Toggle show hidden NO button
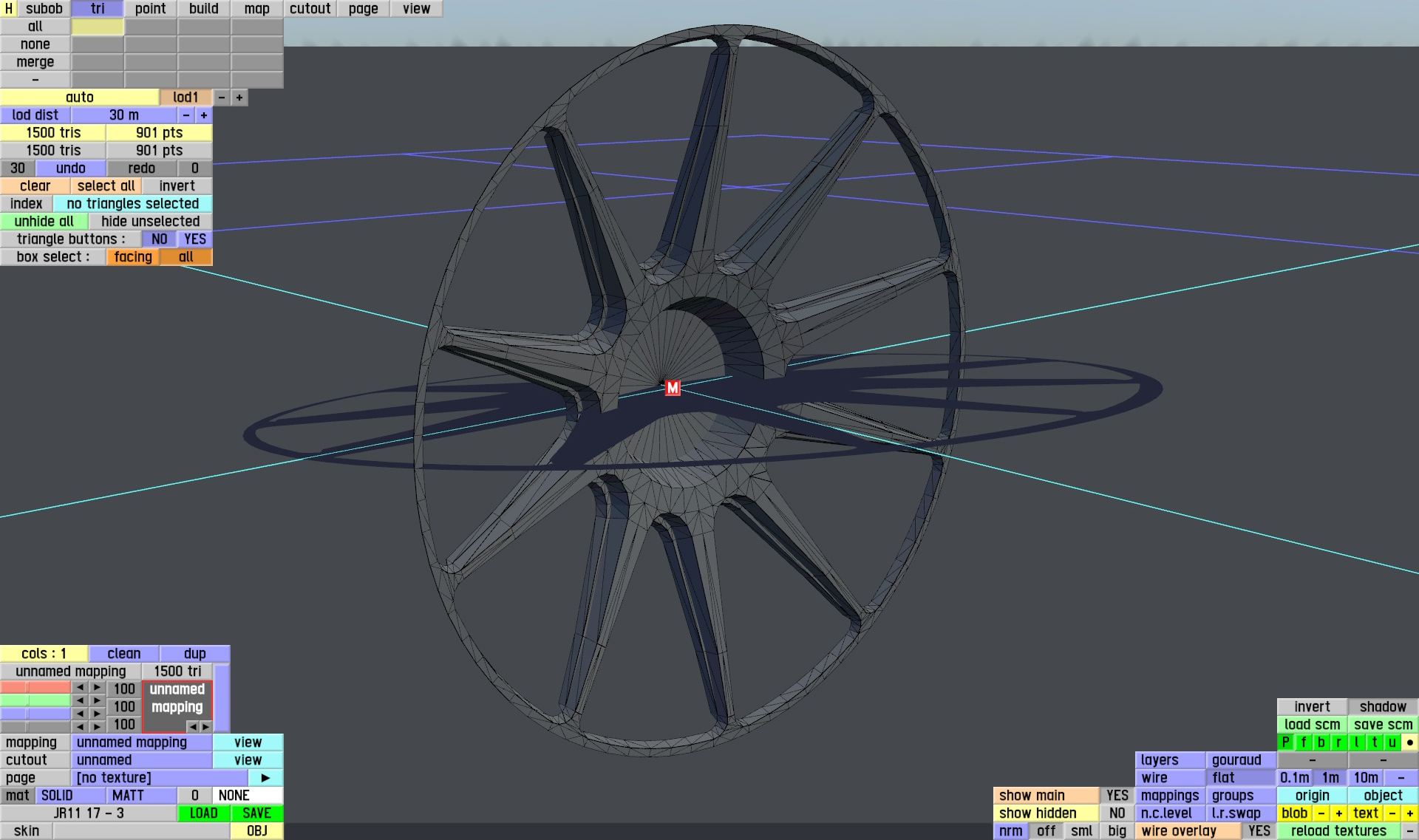Image resolution: width=1419 pixels, height=840 pixels. [x=1117, y=813]
